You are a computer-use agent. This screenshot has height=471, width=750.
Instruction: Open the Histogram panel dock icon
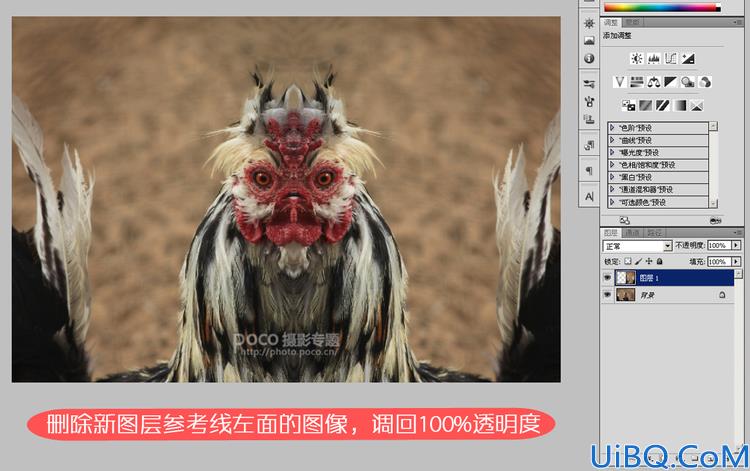[x=589, y=41]
